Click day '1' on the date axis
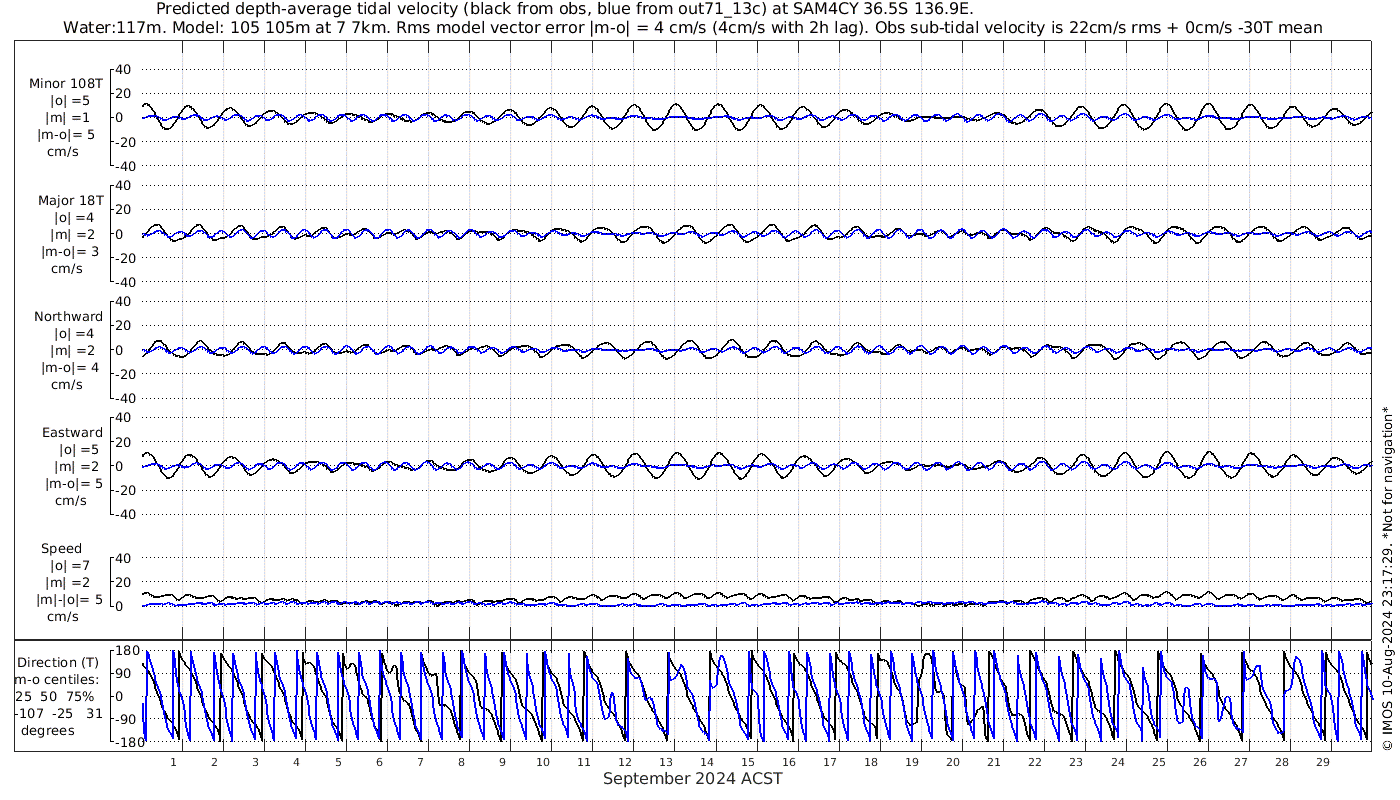Image resolution: width=1400 pixels, height=800 pixels. click(173, 762)
